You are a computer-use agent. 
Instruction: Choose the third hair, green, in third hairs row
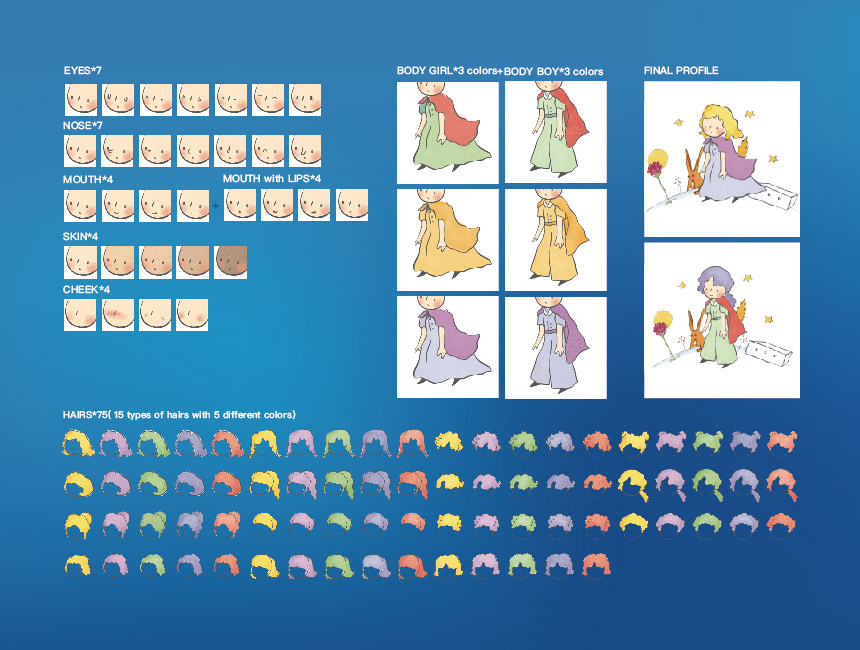pos(152,525)
